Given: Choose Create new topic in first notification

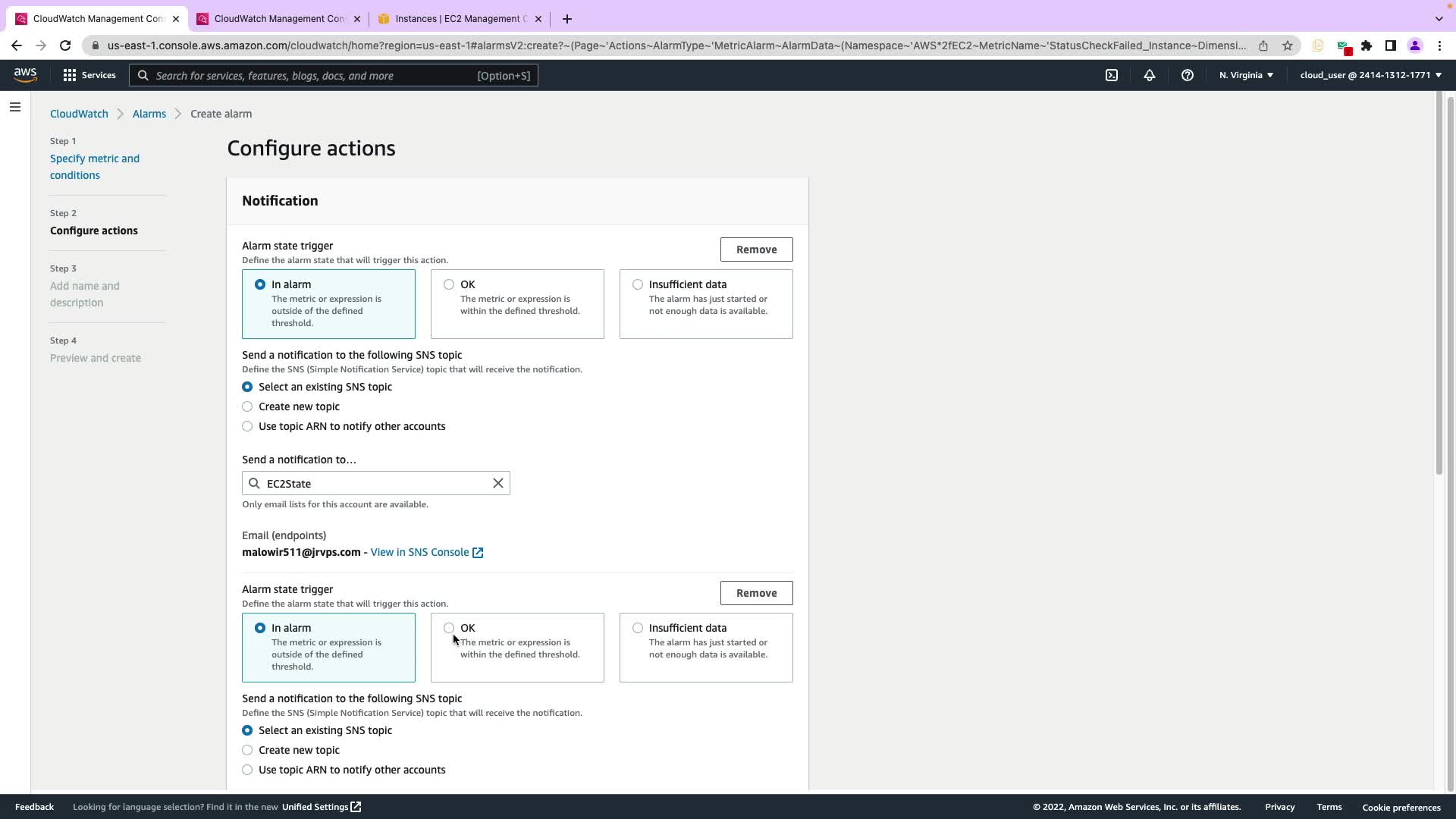Looking at the screenshot, I should pos(247,406).
